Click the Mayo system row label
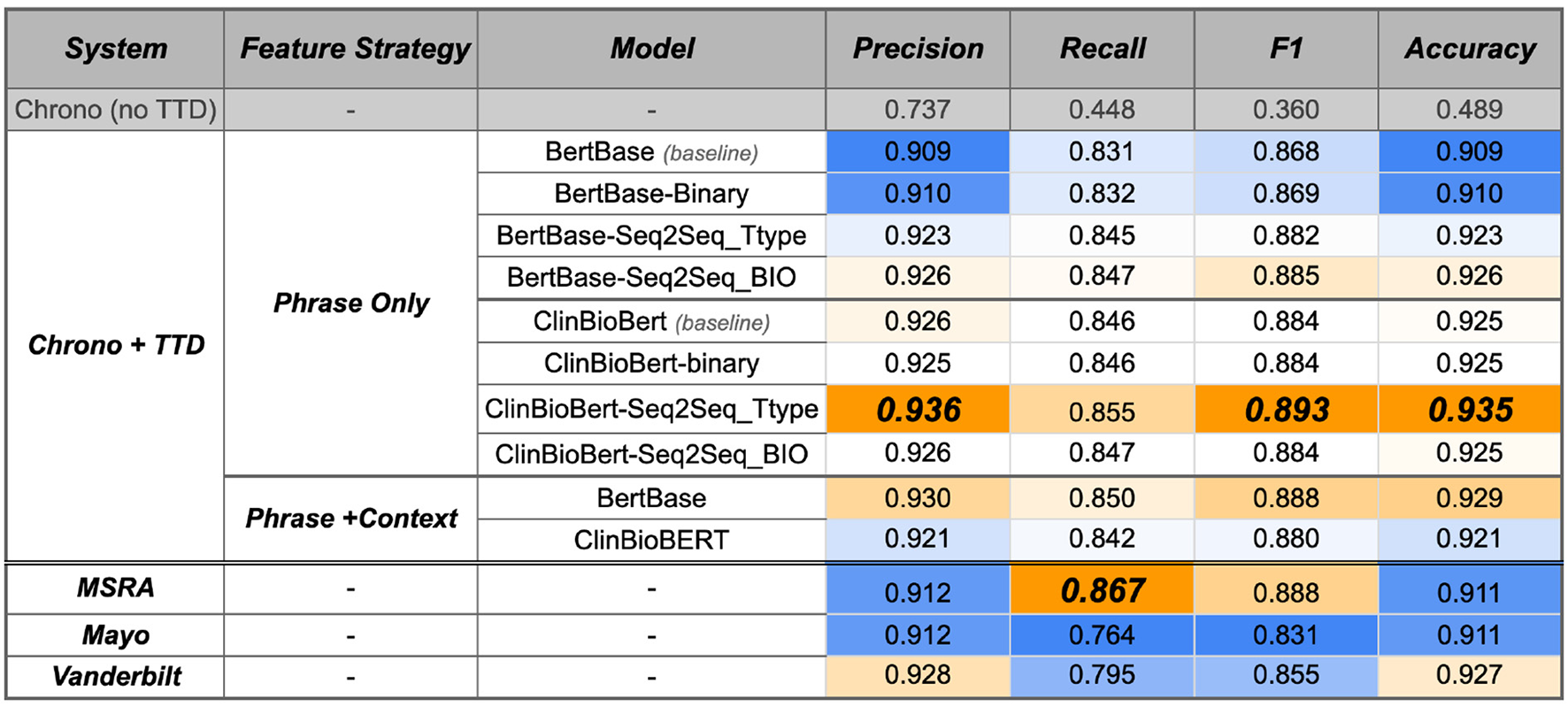 [x=116, y=635]
